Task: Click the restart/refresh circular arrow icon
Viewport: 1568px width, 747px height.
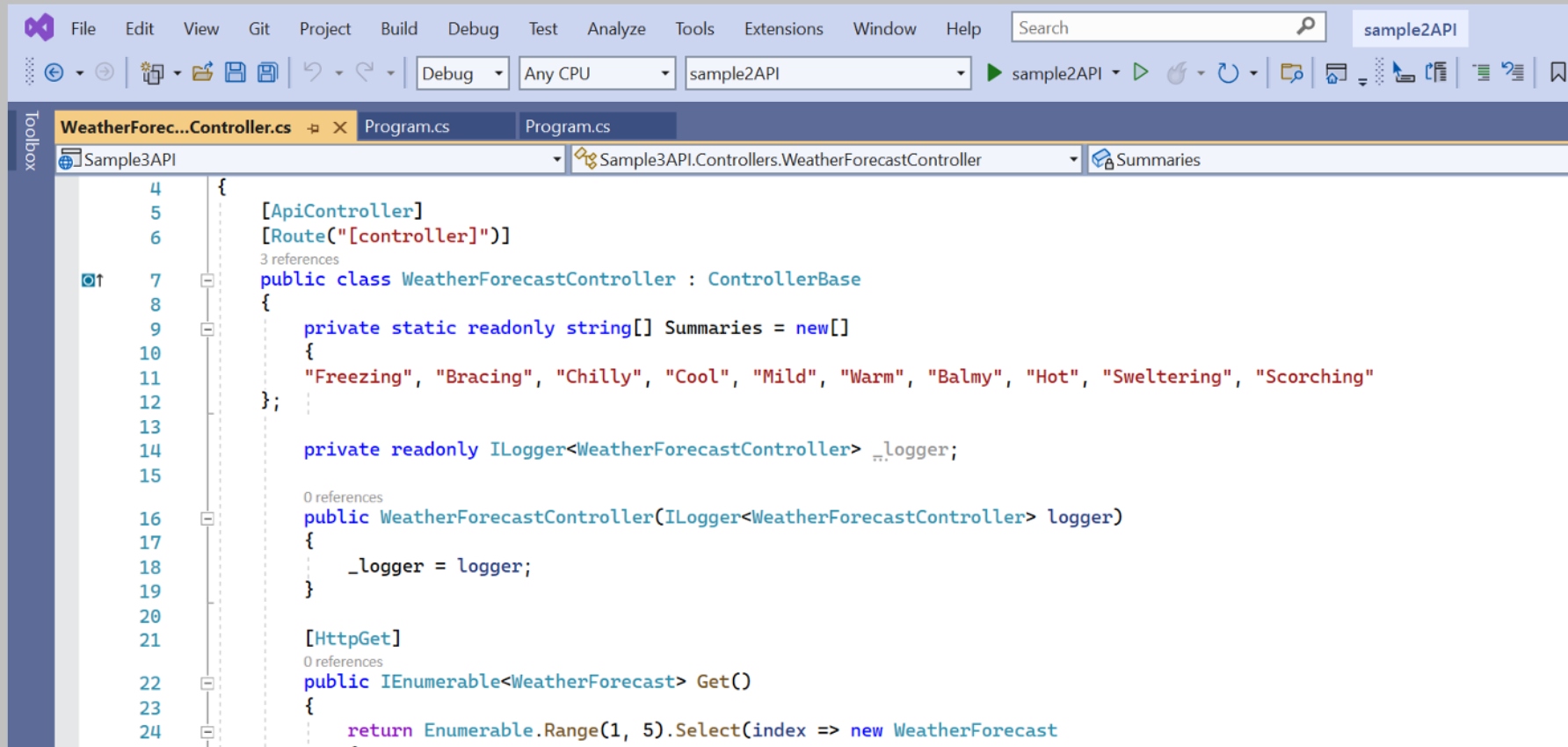Action: (1227, 73)
